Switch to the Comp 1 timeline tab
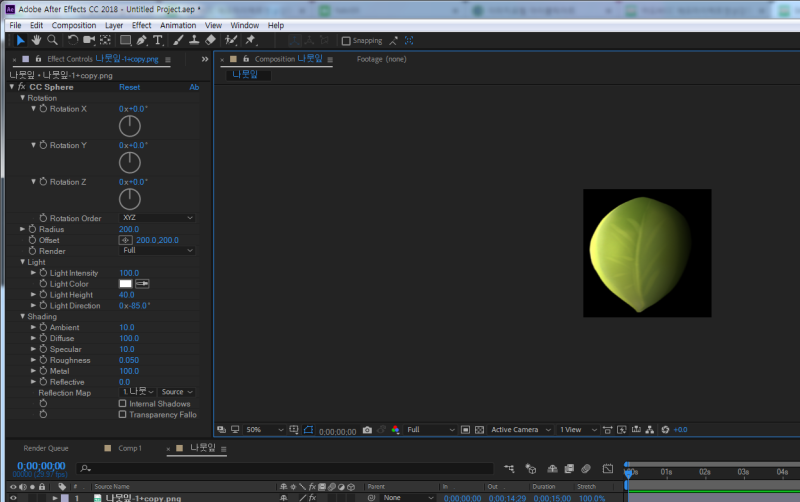The width and height of the screenshot is (800, 502). [130, 448]
